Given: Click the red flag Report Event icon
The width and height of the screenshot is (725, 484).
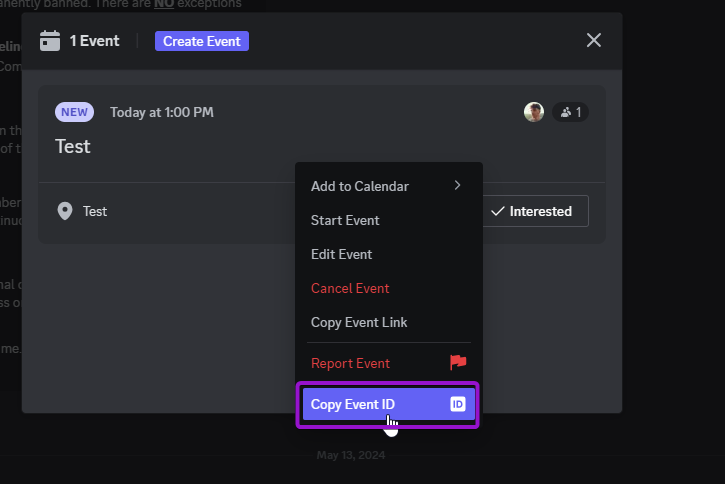Looking at the screenshot, I should [x=458, y=363].
